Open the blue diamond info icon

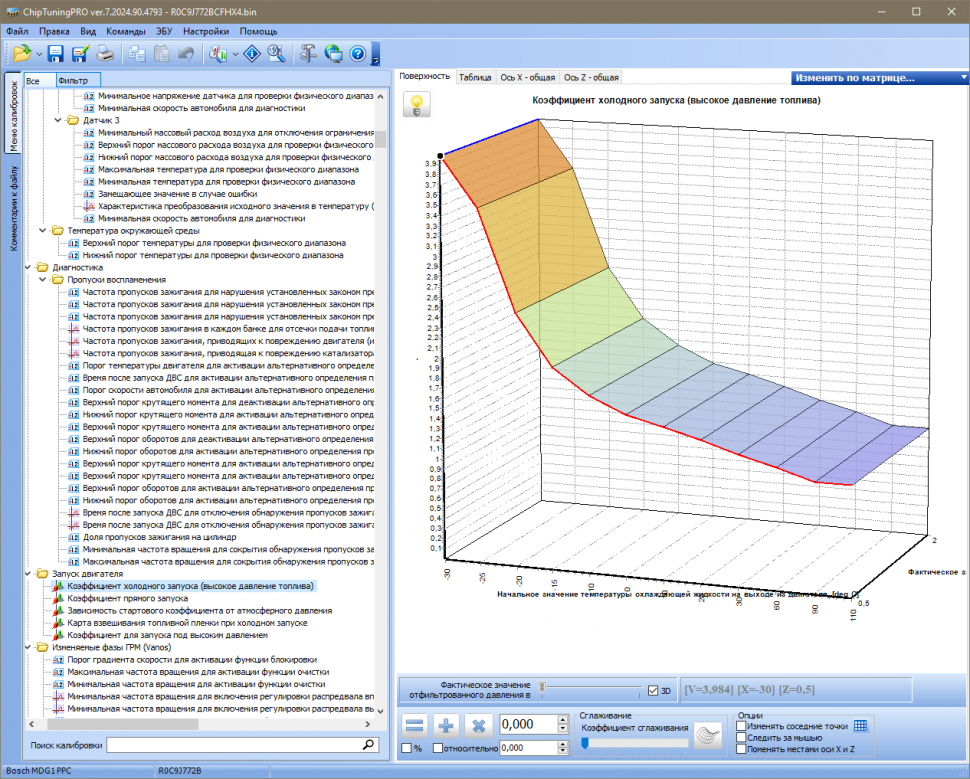(253, 54)
